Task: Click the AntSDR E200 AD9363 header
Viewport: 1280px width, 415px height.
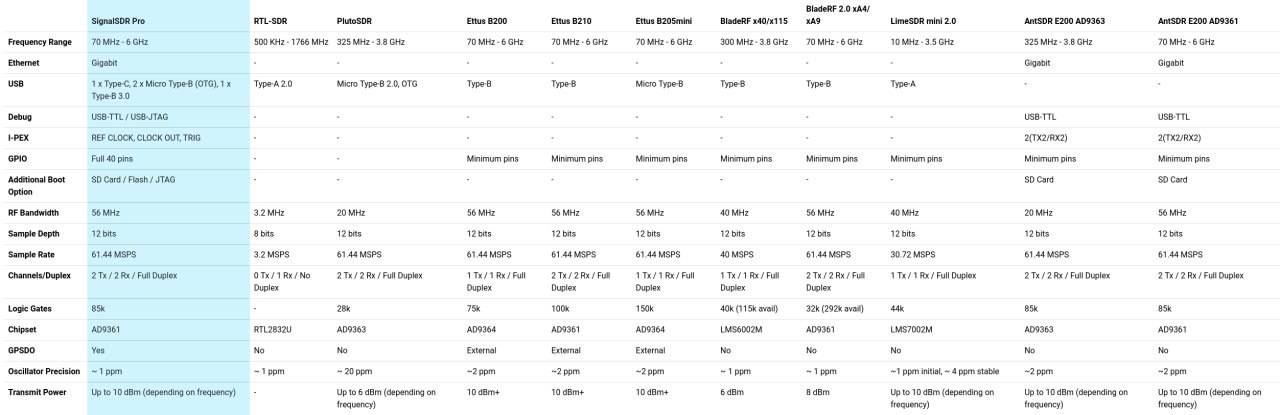Action: pos(1067,19)
